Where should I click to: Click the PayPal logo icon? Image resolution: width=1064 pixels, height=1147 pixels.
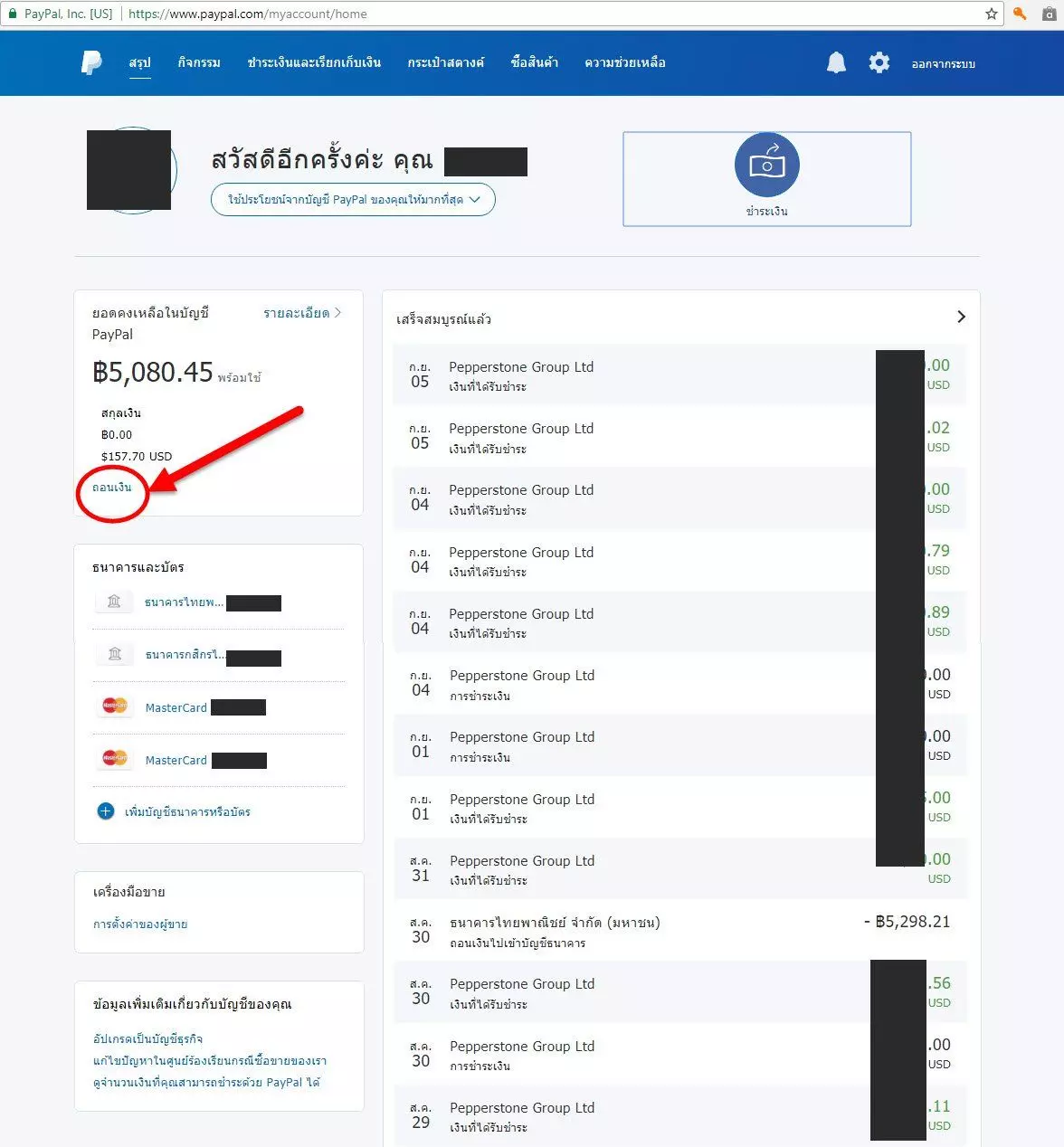point(91,62)
